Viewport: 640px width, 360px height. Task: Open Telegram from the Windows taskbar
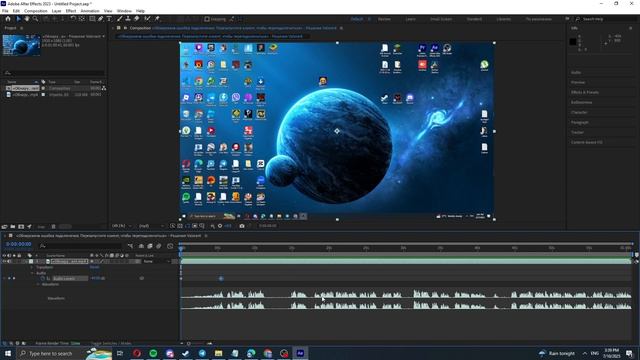[x=202, y=353]
